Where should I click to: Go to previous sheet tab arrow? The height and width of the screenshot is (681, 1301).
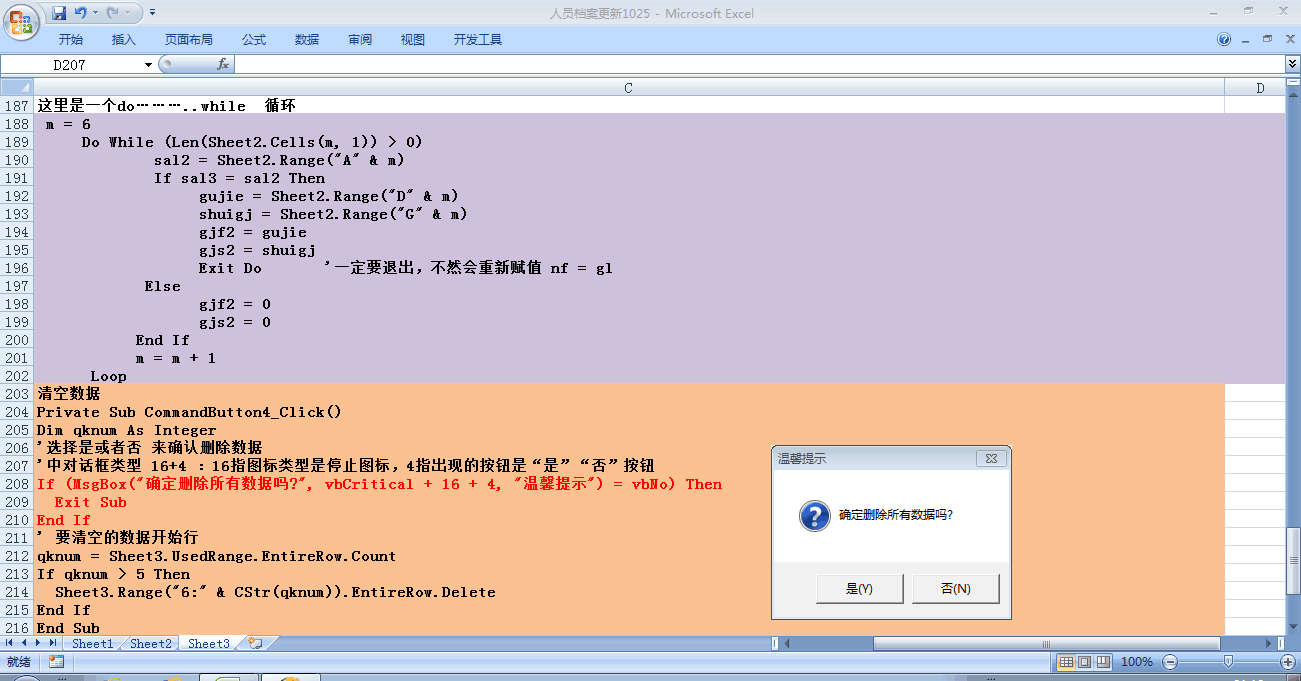click(x=25, y=643)
